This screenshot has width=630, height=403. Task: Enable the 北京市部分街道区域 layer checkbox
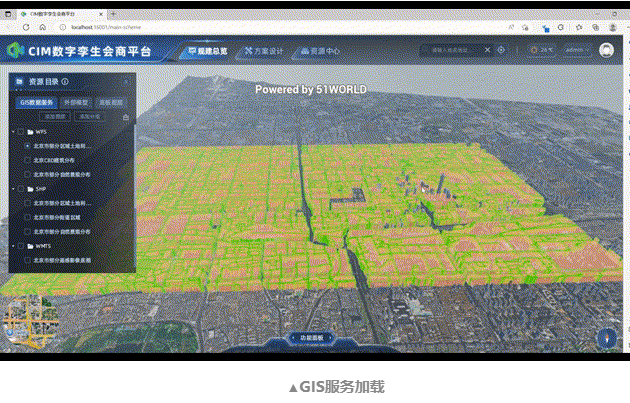pos(27,215)
